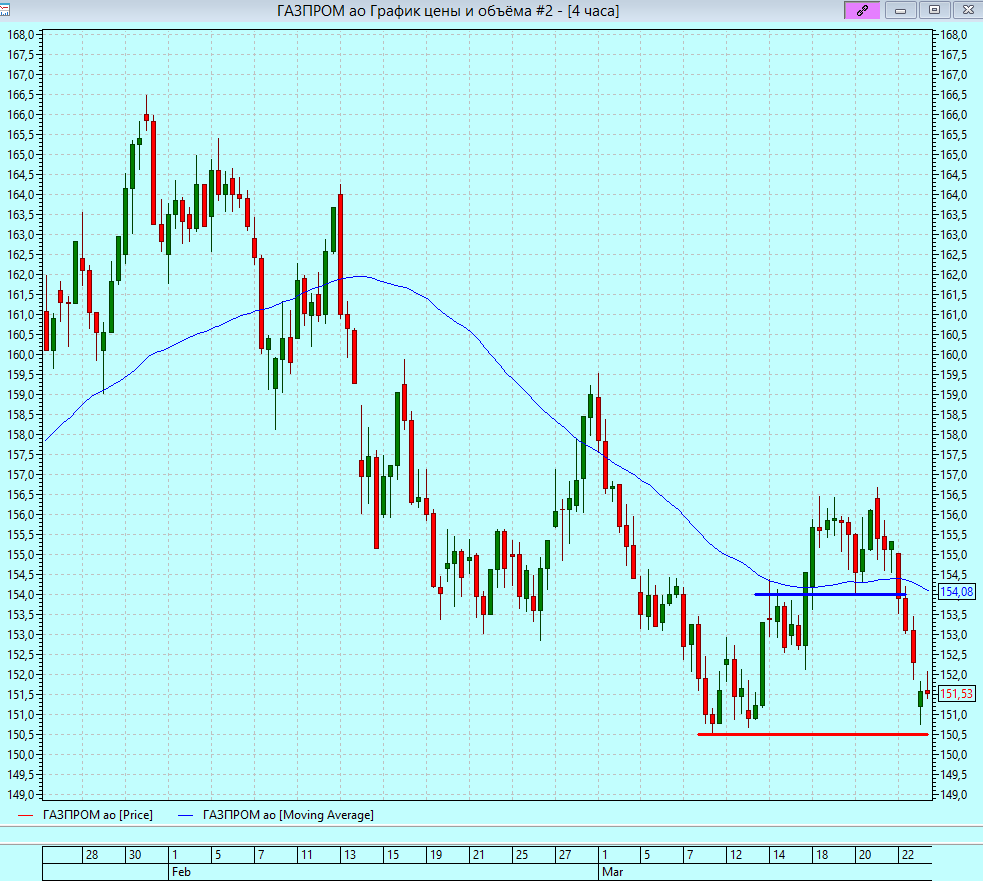Click the 150,5 label on the right price axis
The height and width of the screenshot is (881, 983).
point(954,735)
